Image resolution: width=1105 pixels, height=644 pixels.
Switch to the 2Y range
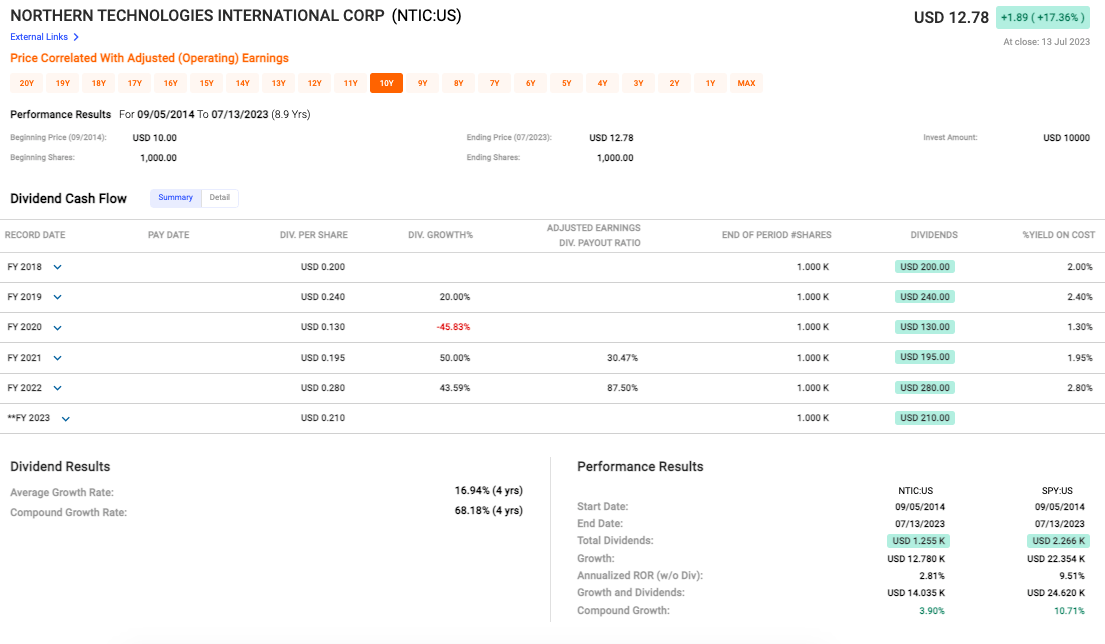click(x=674, y=83)
